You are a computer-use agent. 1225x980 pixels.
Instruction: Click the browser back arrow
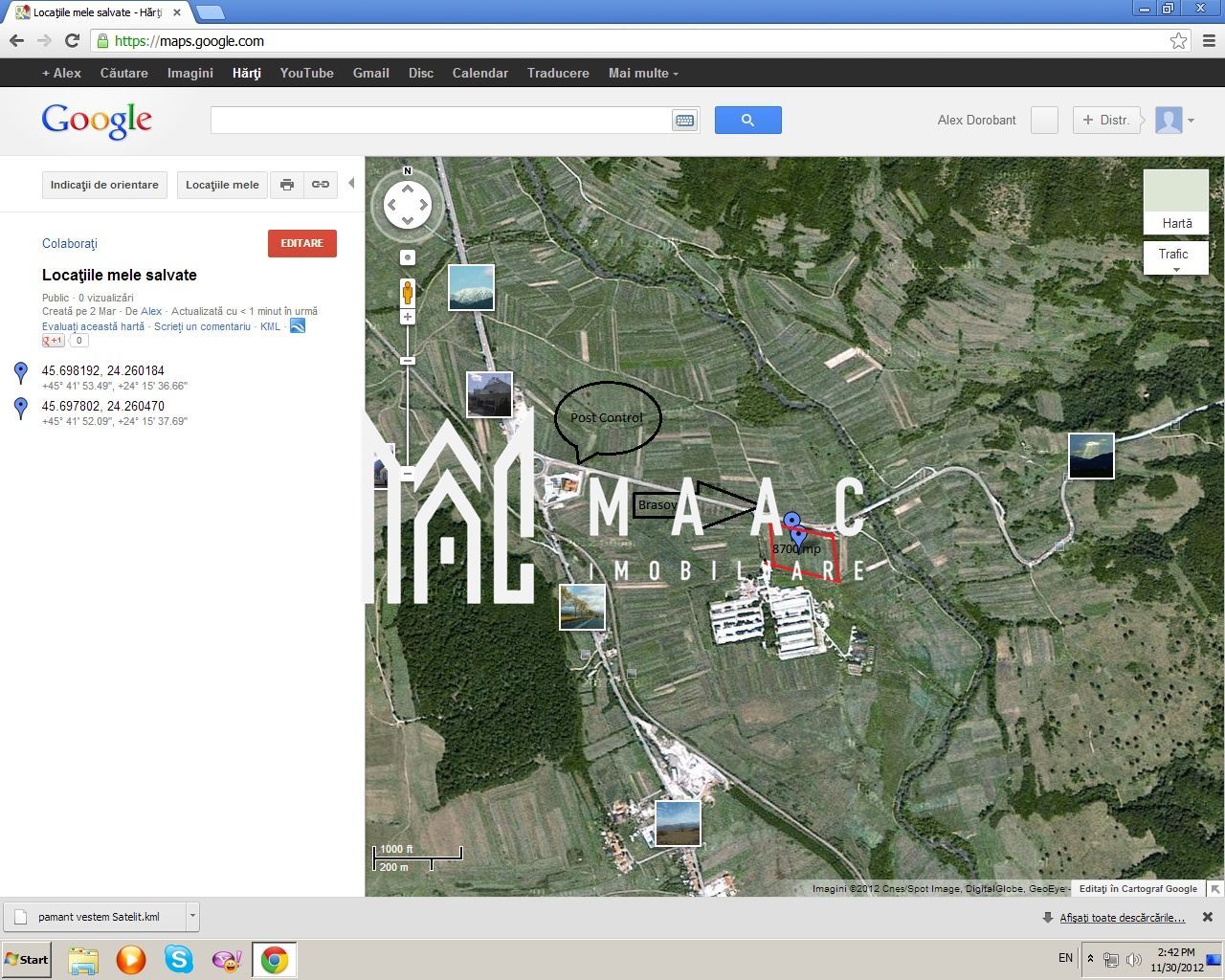(x=16, y=41)
